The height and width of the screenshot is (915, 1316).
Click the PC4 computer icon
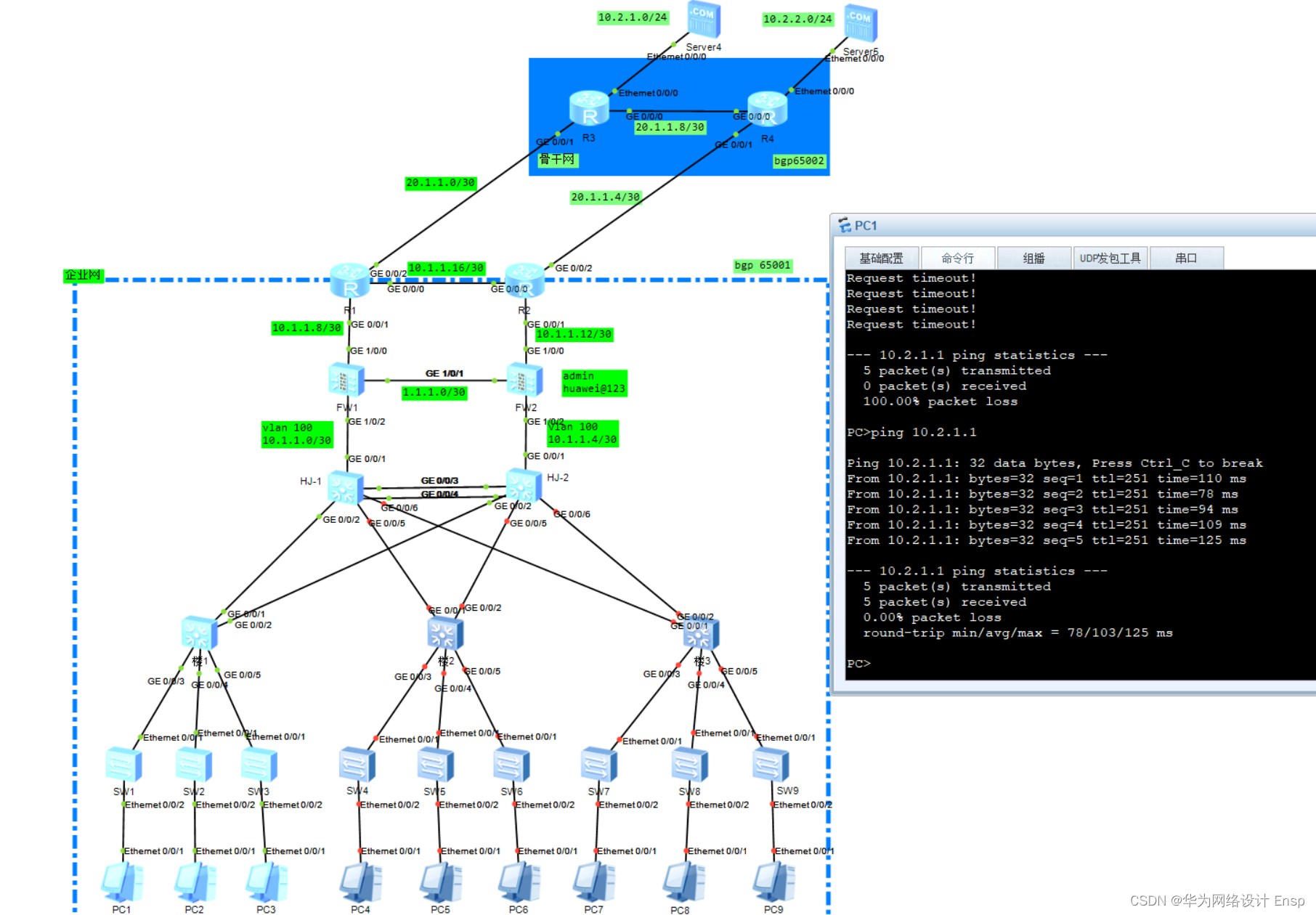point(360,882)
